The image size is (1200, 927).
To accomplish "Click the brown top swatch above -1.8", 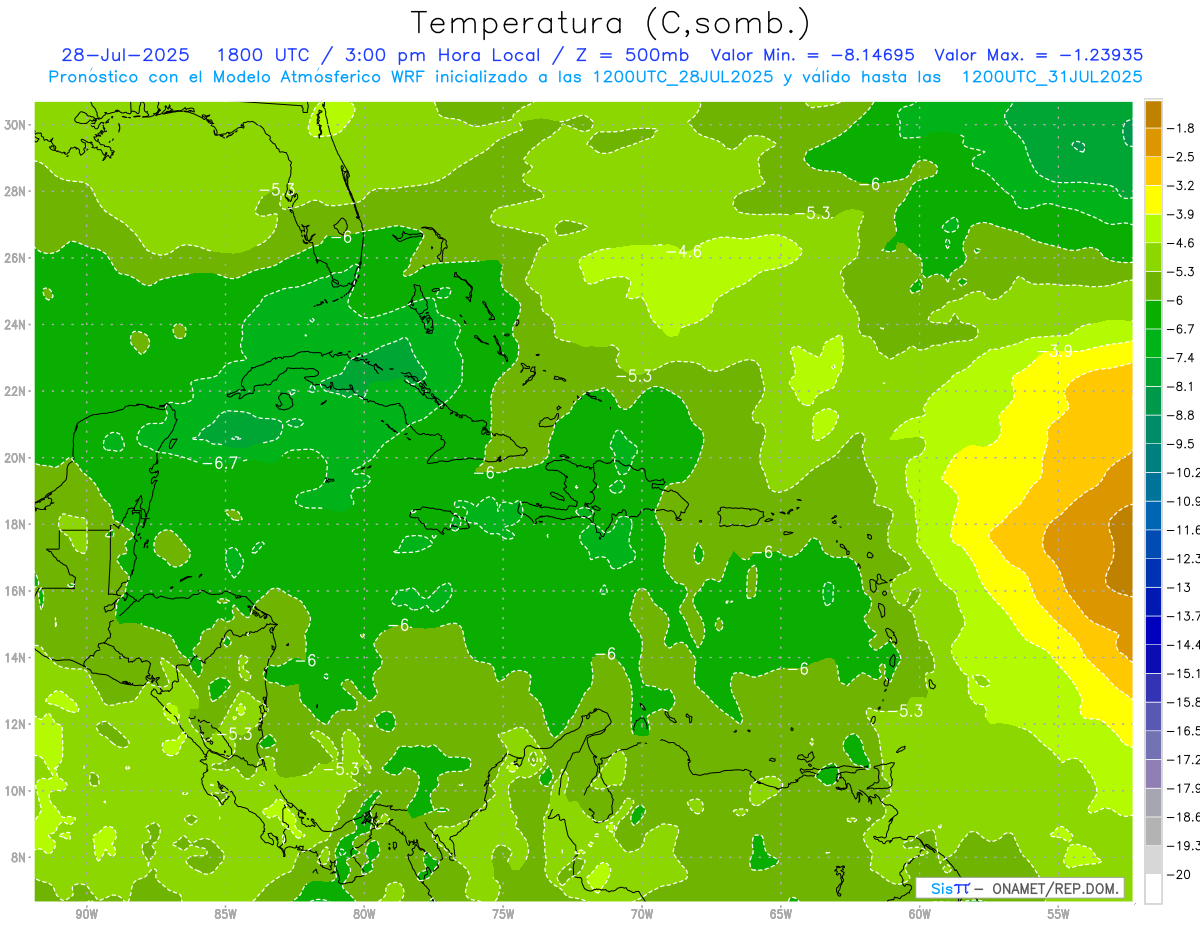I will 1153,114.
